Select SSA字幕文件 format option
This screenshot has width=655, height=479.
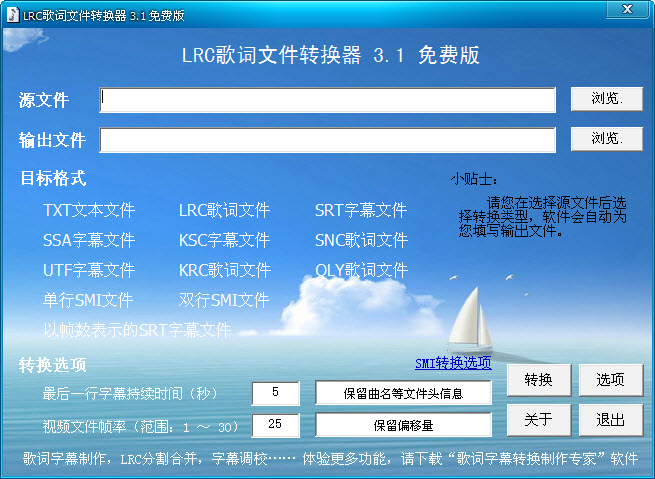click(x=89, y=241)
